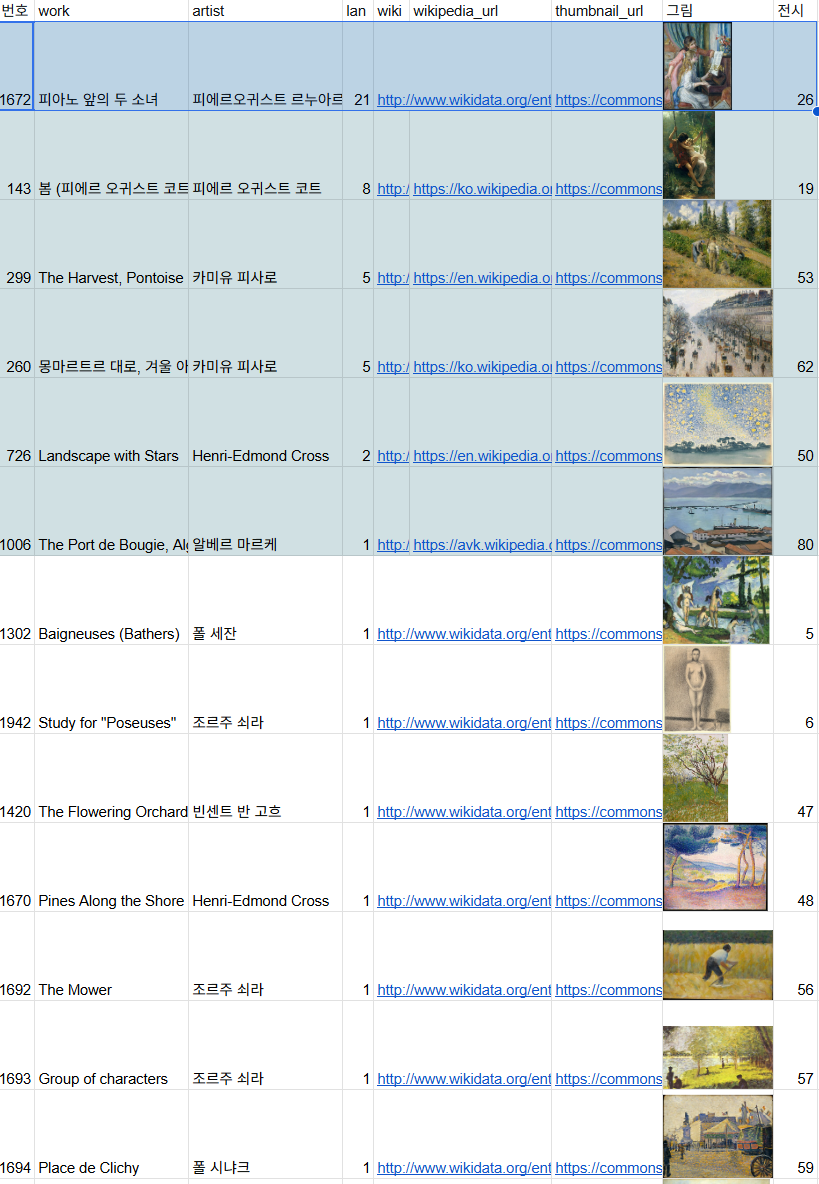Select Baigneuses painting thumbnail

point(716,600)
